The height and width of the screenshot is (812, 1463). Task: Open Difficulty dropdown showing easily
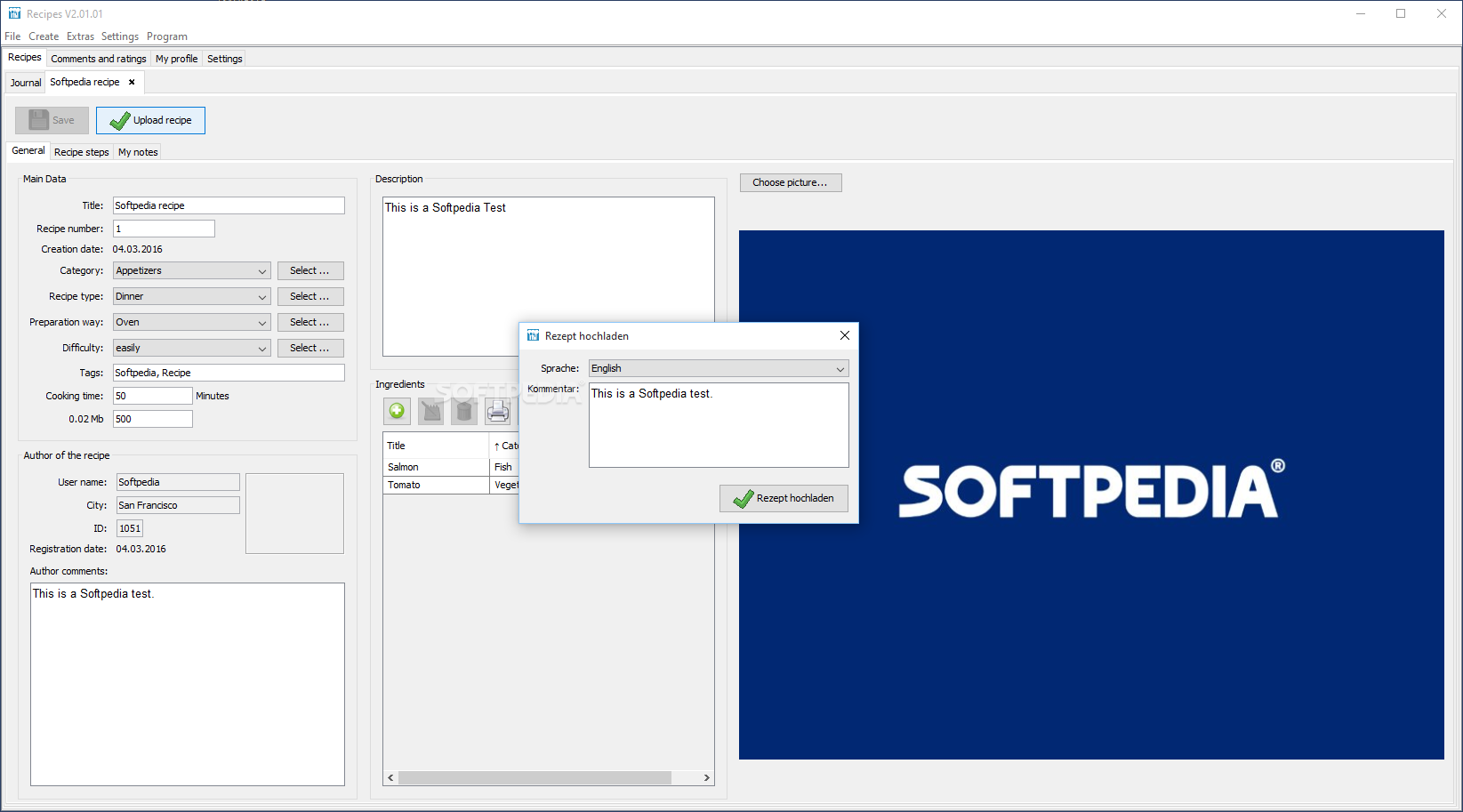(191, 348)
